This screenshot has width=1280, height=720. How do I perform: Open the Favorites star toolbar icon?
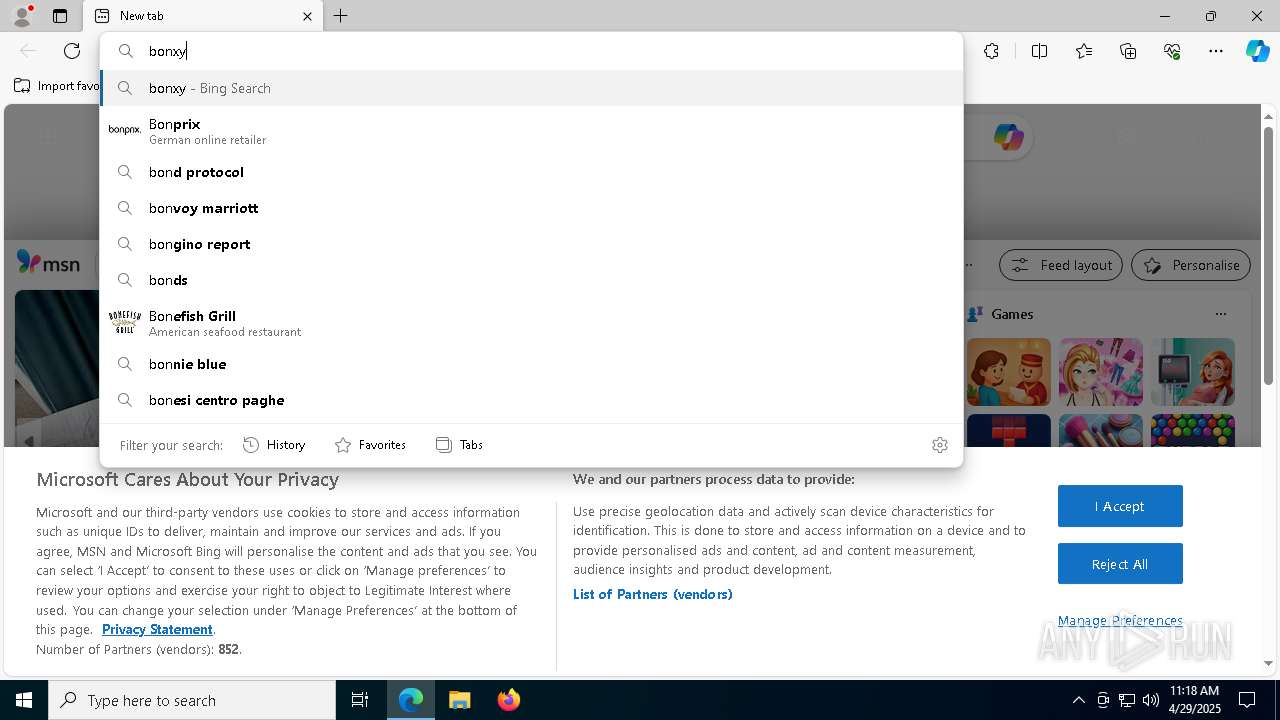pos(1084,51)
